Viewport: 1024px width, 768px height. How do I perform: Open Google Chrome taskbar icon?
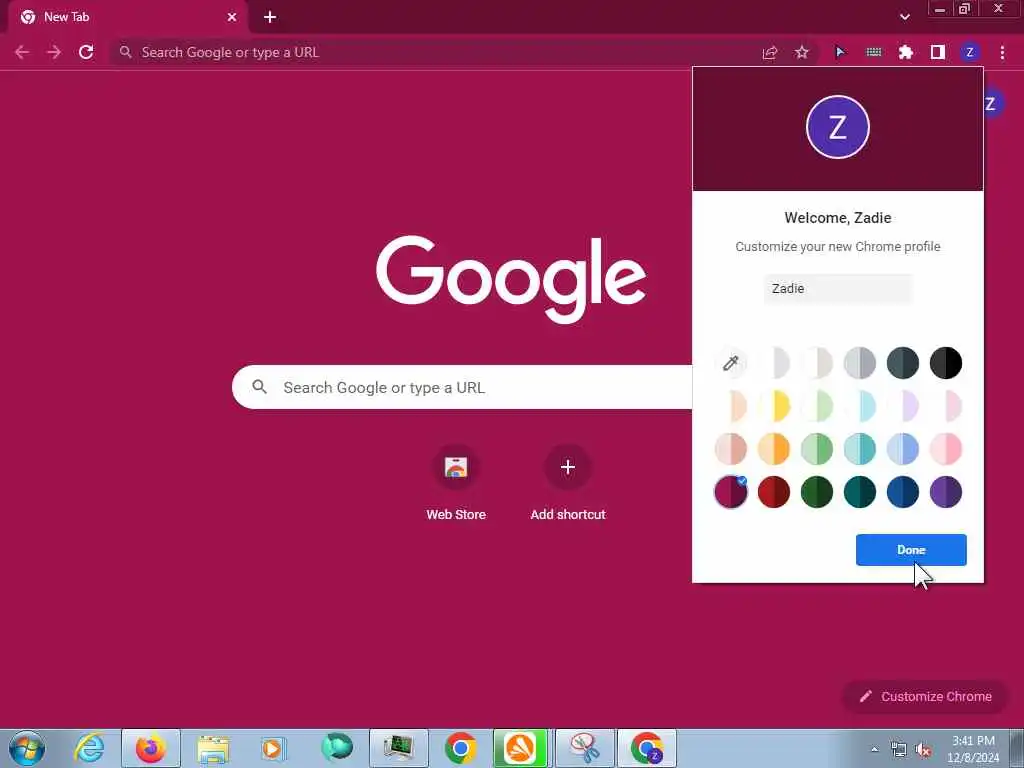point(460,748)
